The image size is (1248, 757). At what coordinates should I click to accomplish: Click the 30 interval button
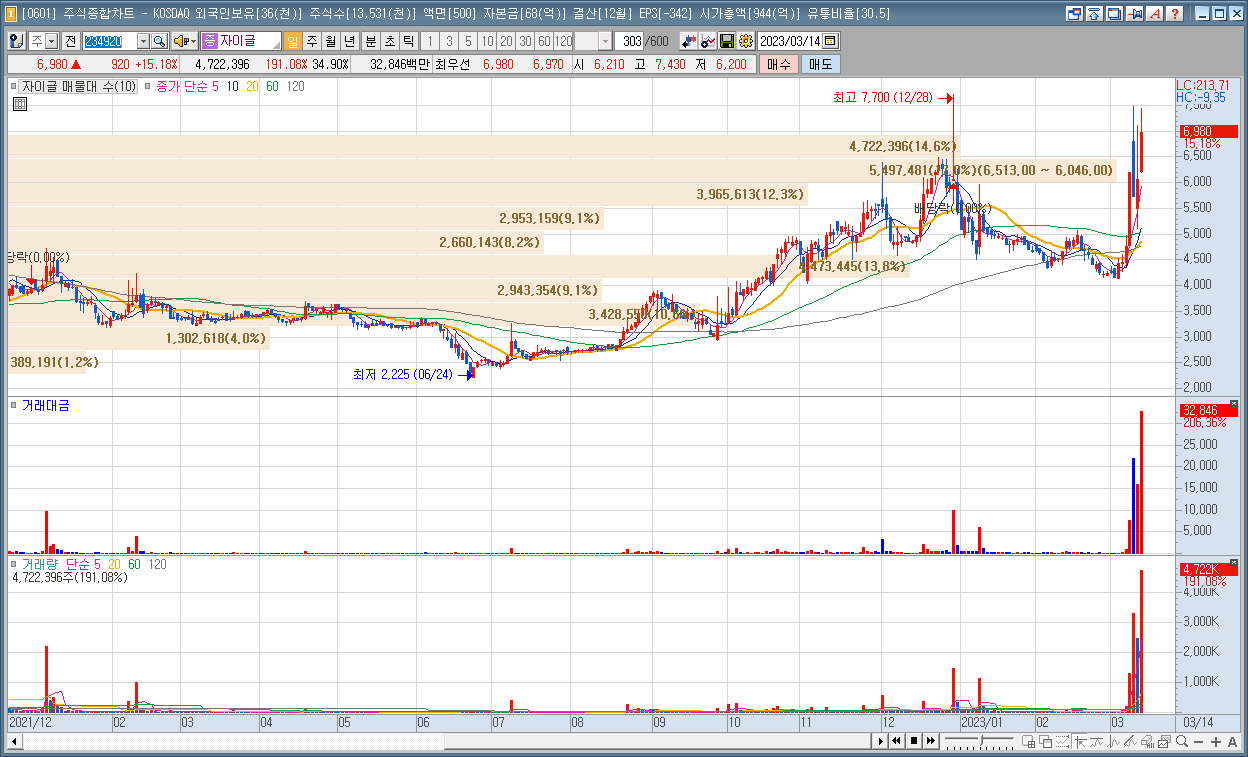[x=525, y=41]
